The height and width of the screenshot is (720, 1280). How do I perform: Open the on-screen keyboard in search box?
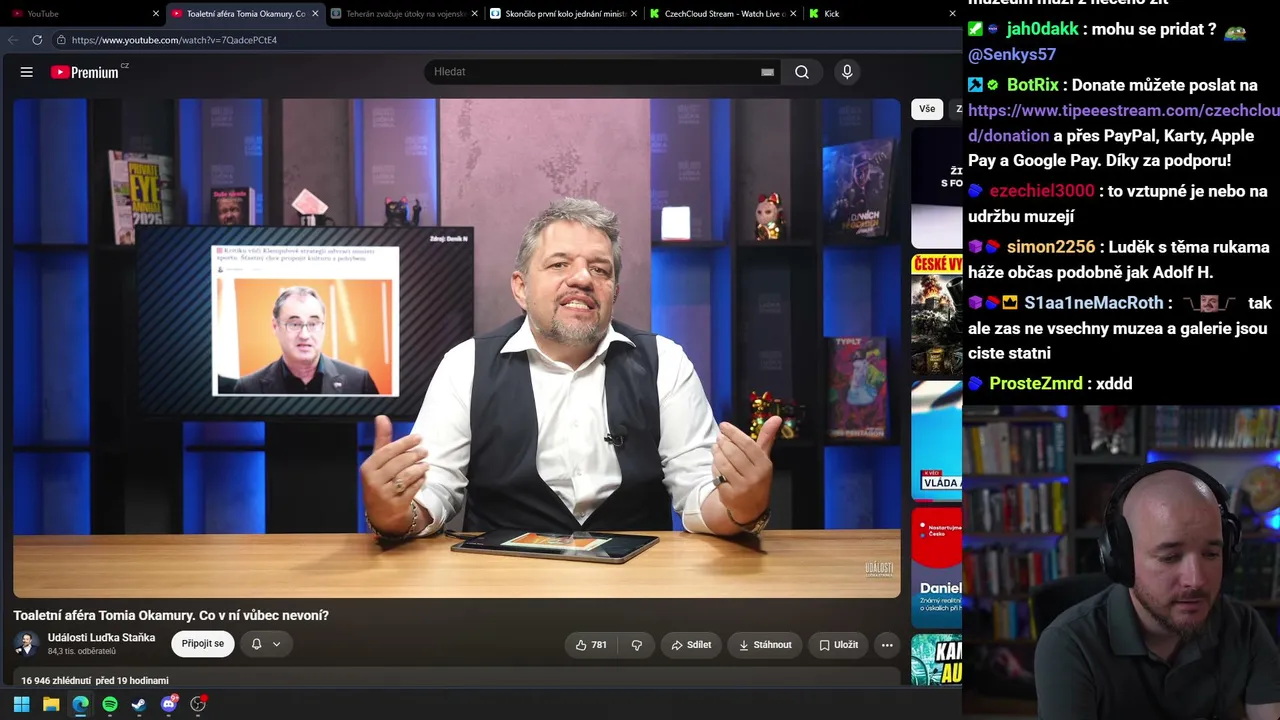(767, 72)
